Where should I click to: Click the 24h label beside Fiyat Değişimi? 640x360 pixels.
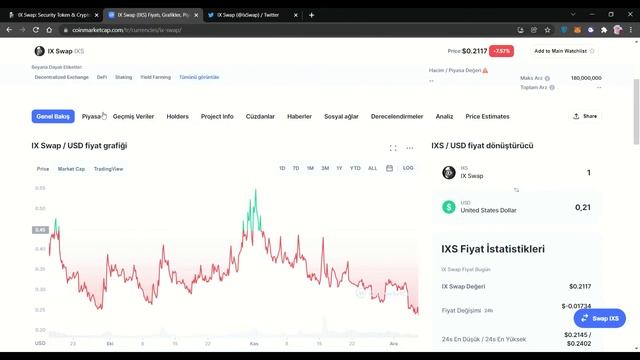click(489, 311)
